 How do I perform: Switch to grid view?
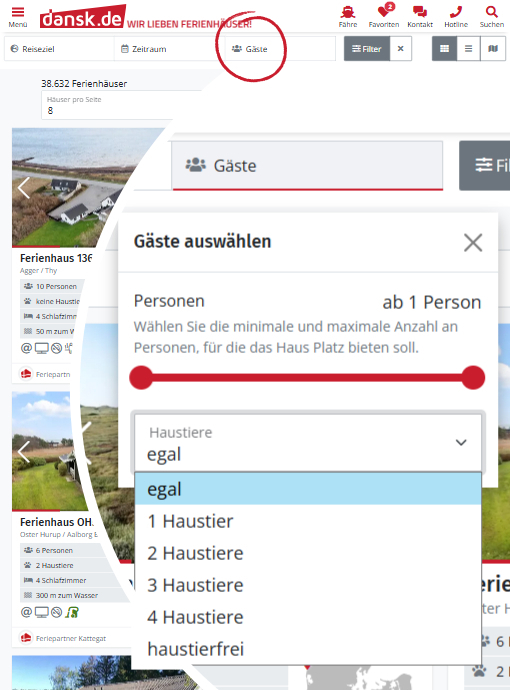tap(444, 49)
